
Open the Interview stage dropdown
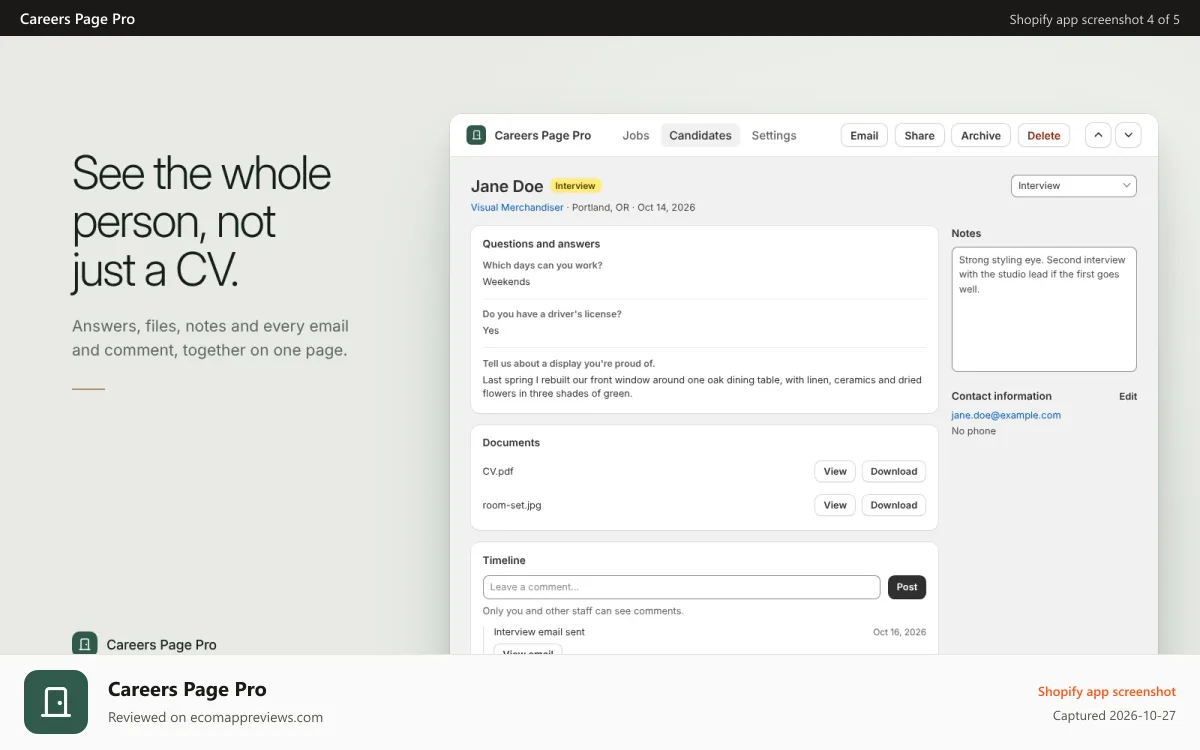tap(1074, 185)
